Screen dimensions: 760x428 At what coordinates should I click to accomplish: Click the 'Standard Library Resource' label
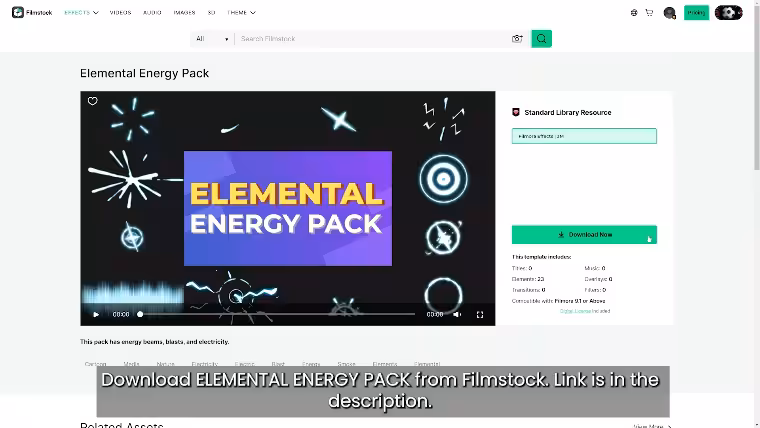click(568, 112)
